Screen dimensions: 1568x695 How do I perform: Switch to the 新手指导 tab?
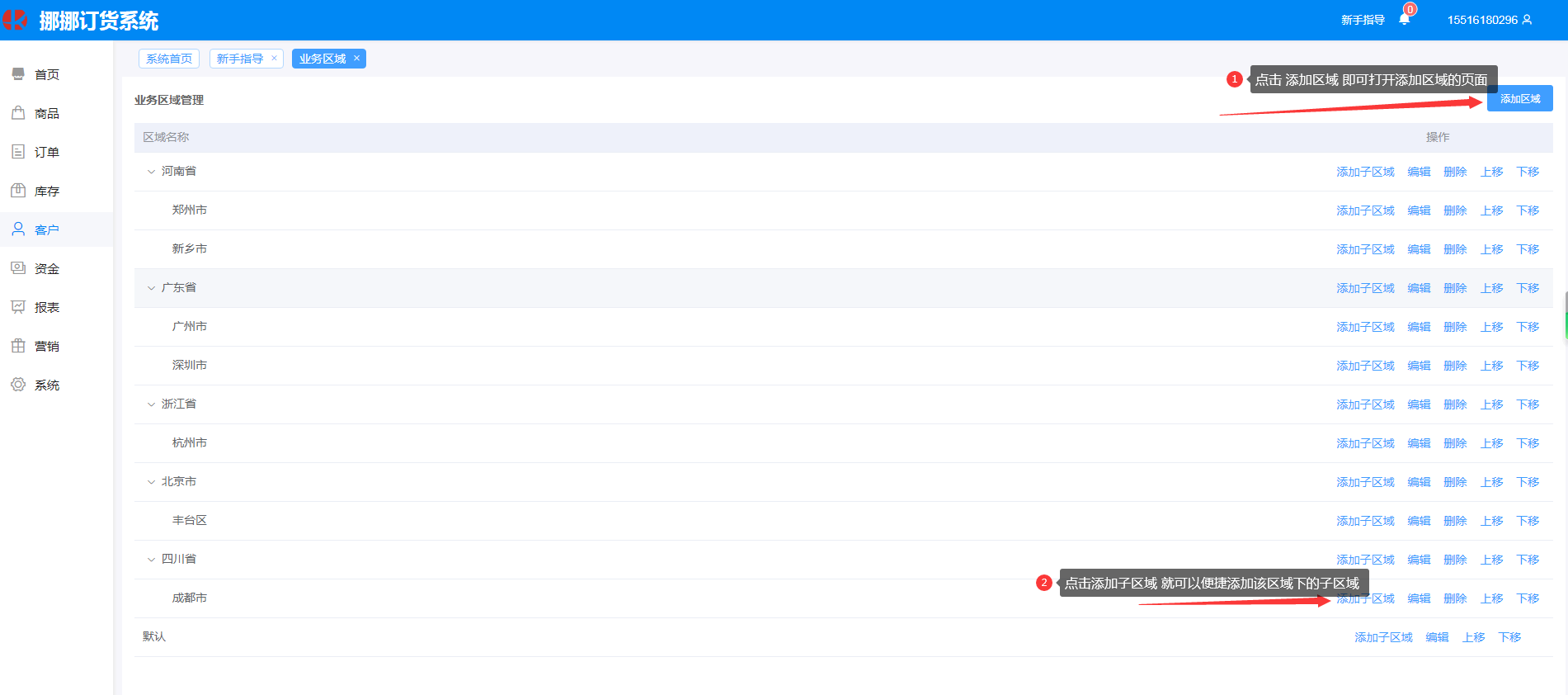point(240,59)
